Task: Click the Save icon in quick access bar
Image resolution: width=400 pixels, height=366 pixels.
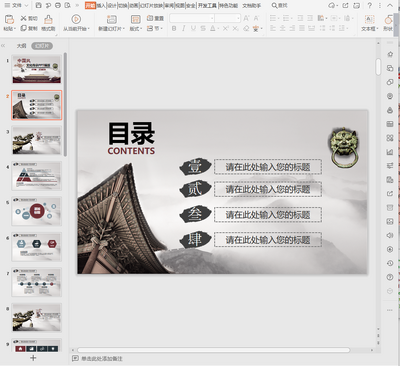Action: click(x=39, y=5)
